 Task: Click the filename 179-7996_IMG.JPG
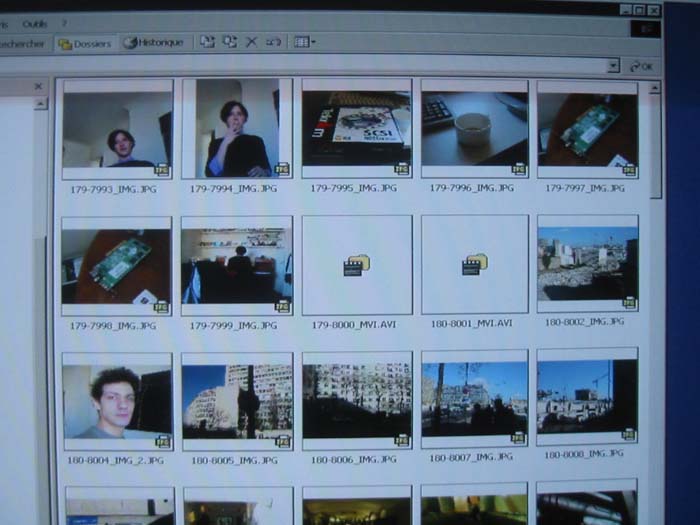pyautogui.click(x=471, y=188)
